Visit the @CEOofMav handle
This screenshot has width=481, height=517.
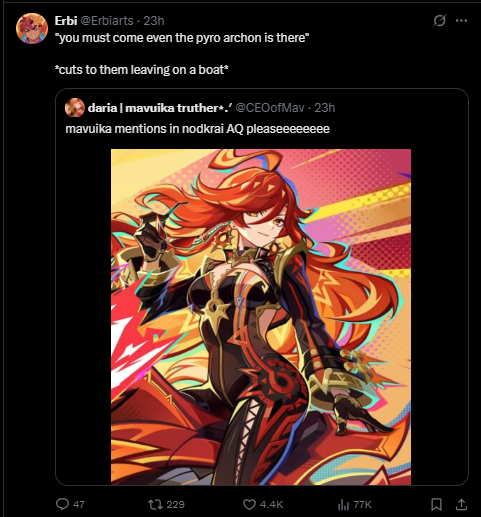click(270, 108)
